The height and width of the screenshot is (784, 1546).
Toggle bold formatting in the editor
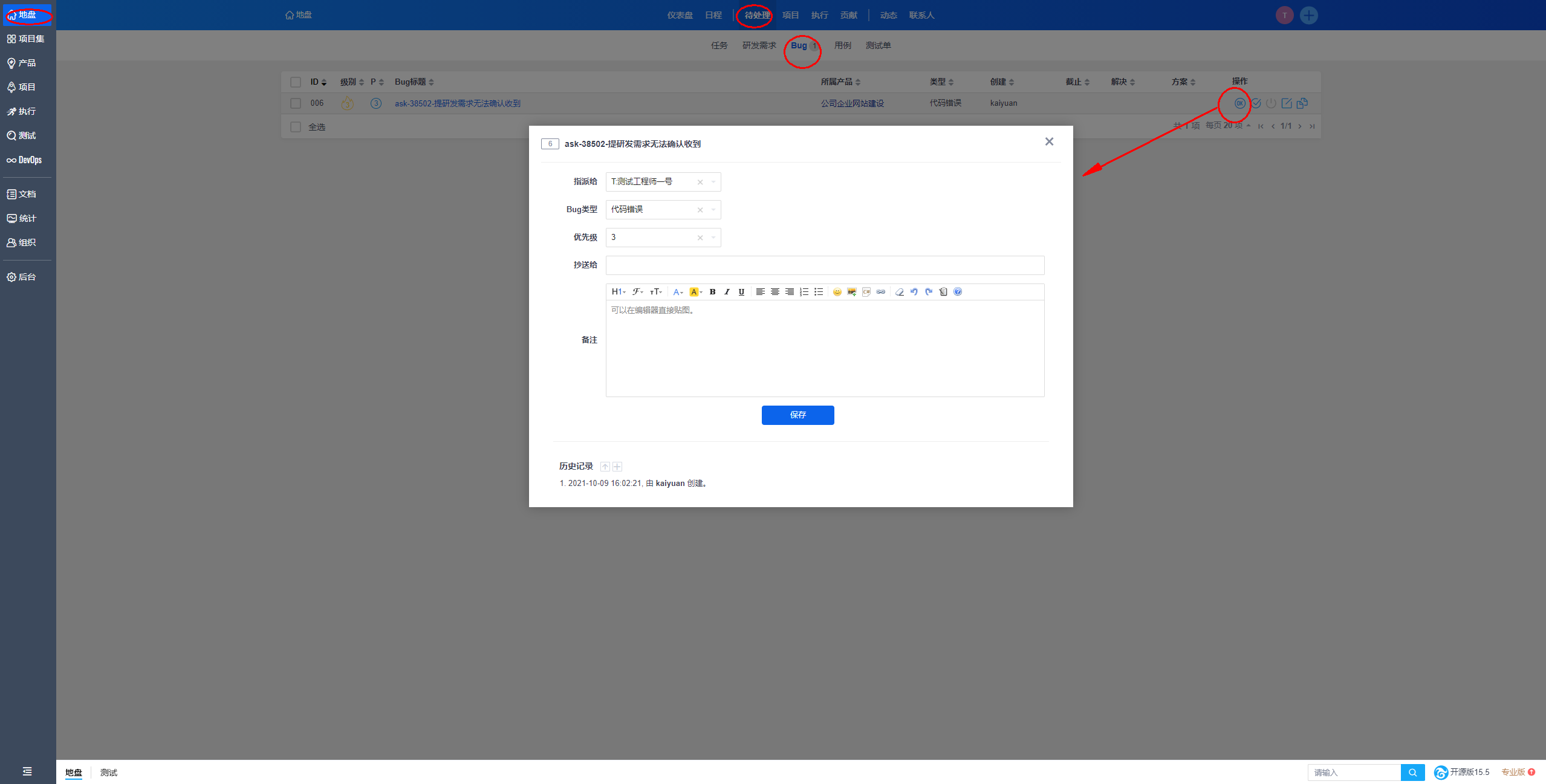[712, 292]
